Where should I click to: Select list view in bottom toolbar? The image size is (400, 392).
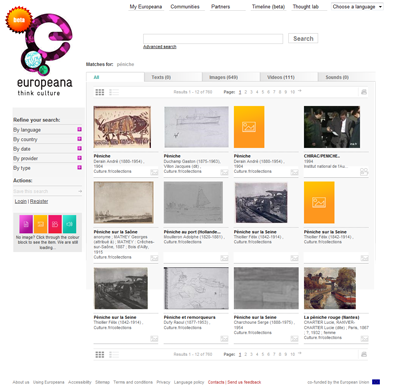click(x=114, y=355)
